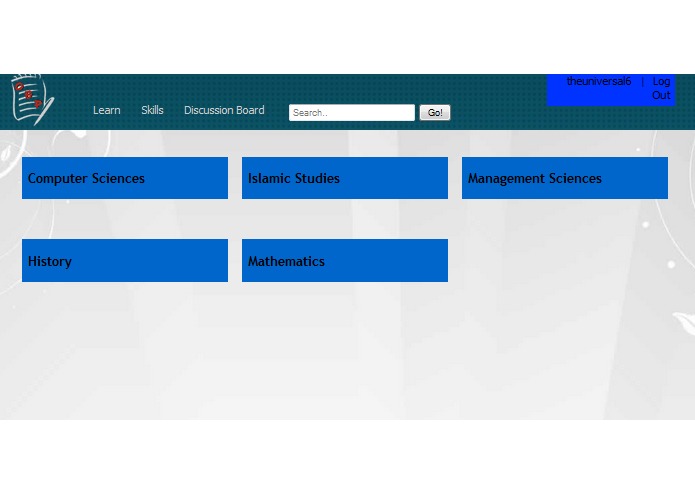Go to the Skills section
Image resolution: width=695 pixels, height=494 pixels.
coord(152,110)
